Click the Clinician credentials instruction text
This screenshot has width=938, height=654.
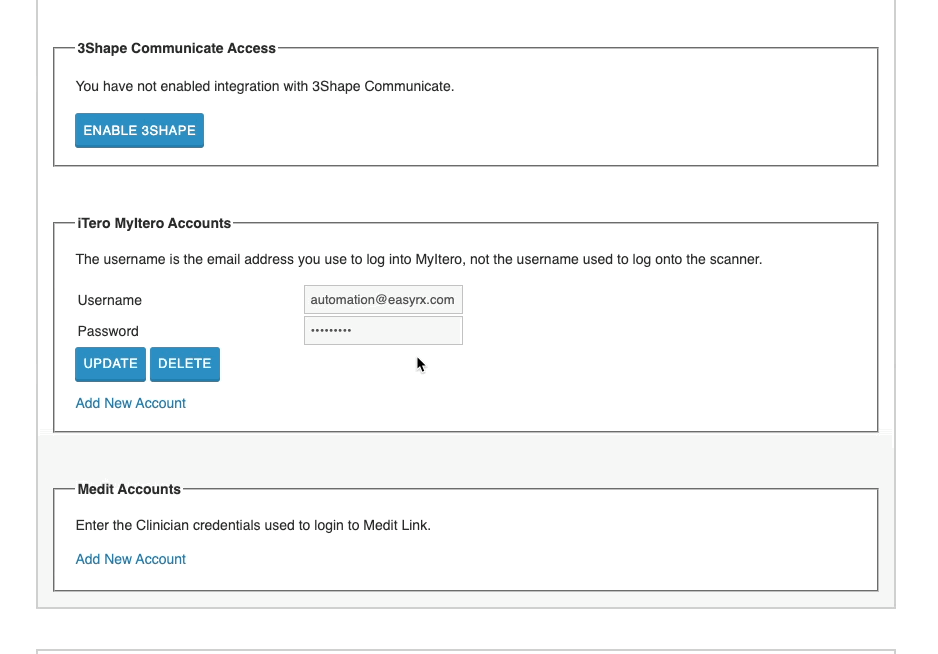coord(253,525)
